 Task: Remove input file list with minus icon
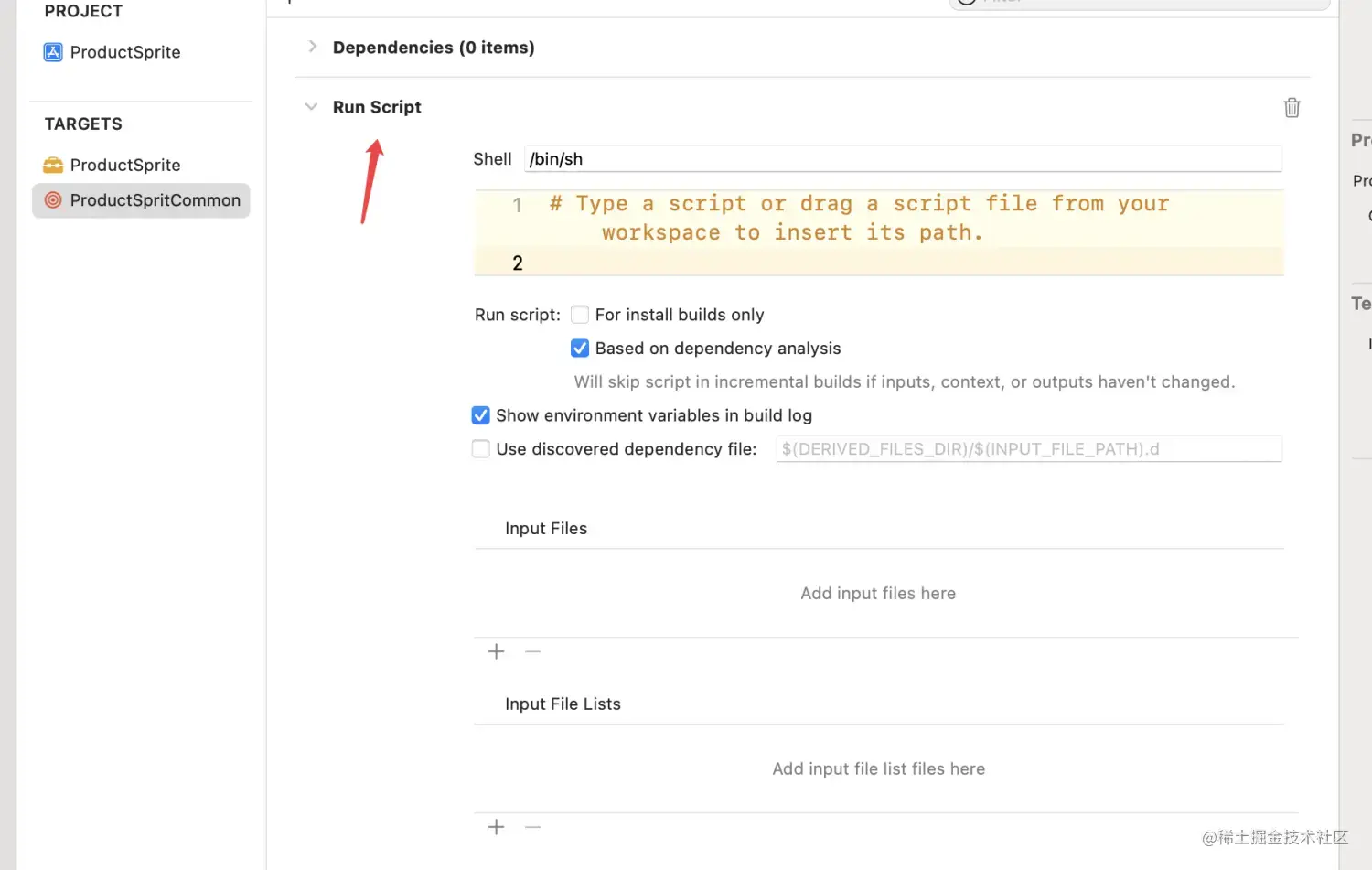533,827
